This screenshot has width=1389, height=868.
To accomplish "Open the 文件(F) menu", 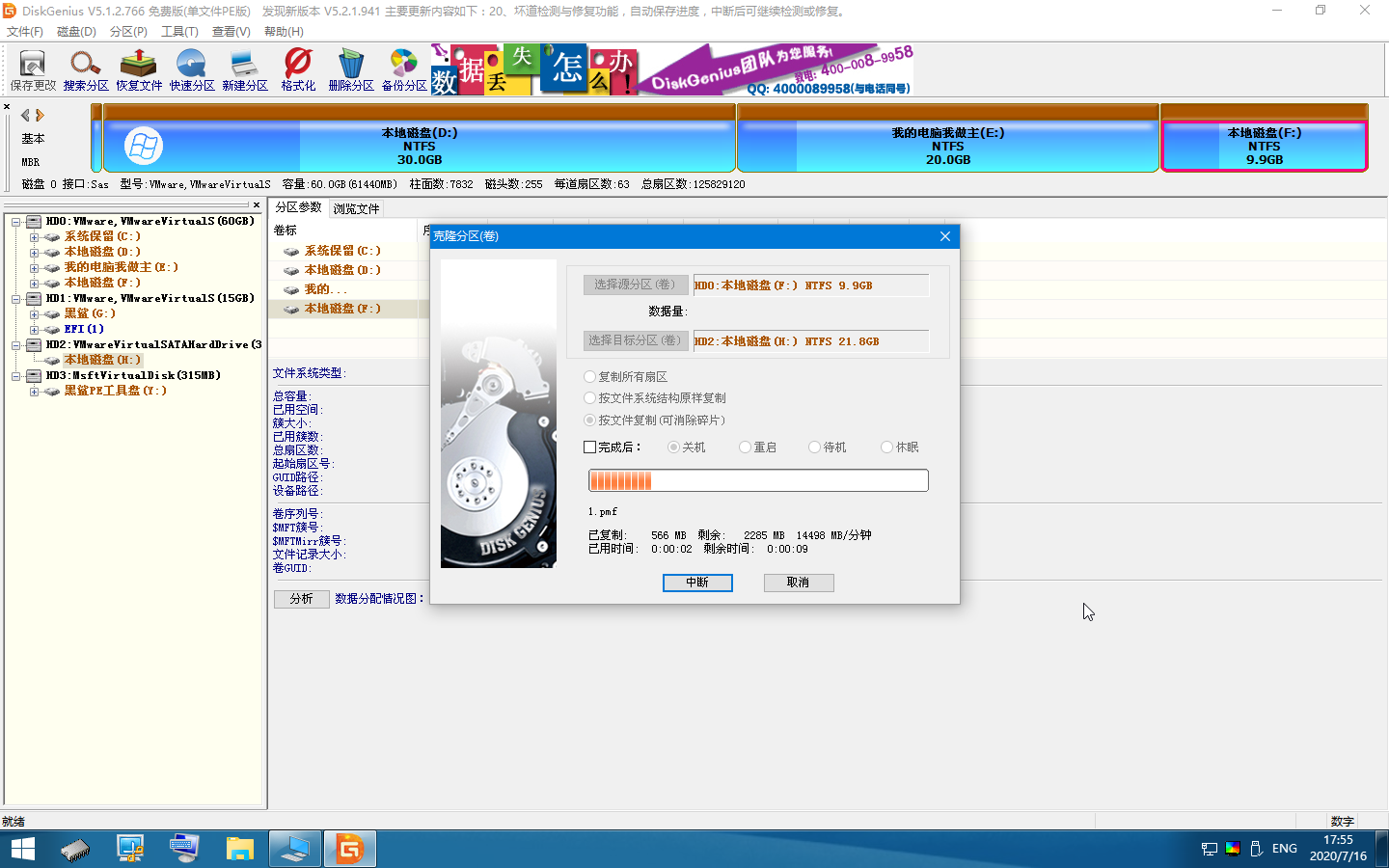I will pos(25,32).
